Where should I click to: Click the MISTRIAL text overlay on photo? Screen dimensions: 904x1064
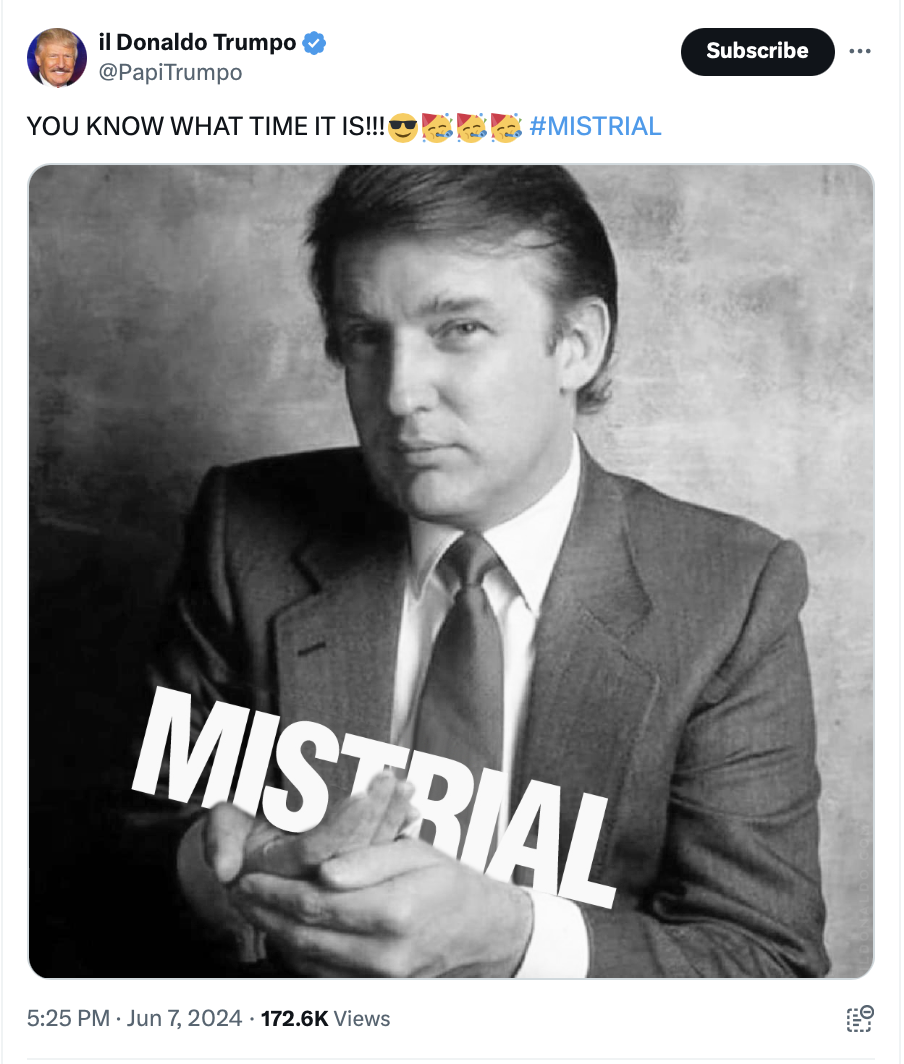pos(374,795)
